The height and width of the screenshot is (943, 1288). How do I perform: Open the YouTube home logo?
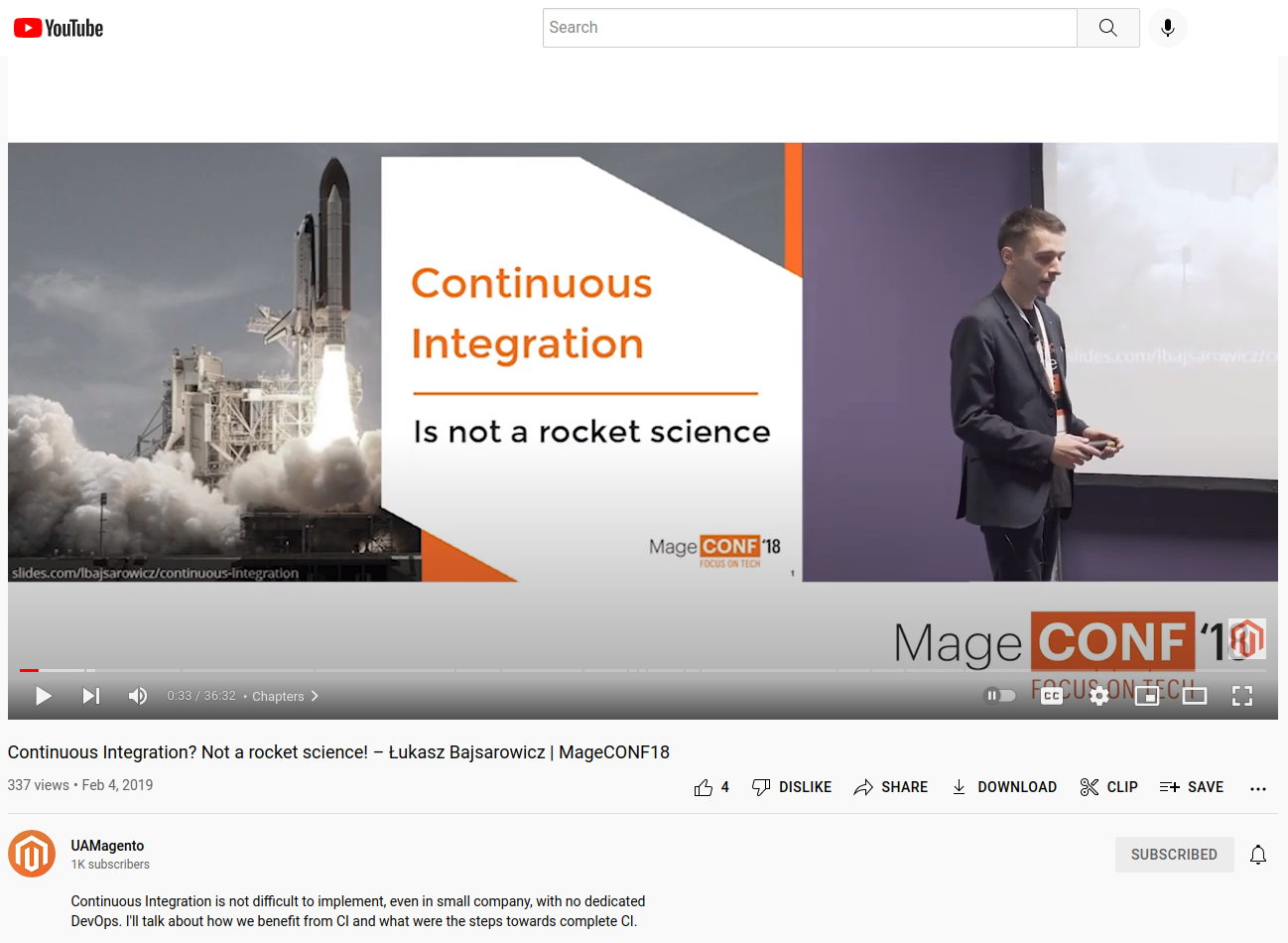point(59,28)
